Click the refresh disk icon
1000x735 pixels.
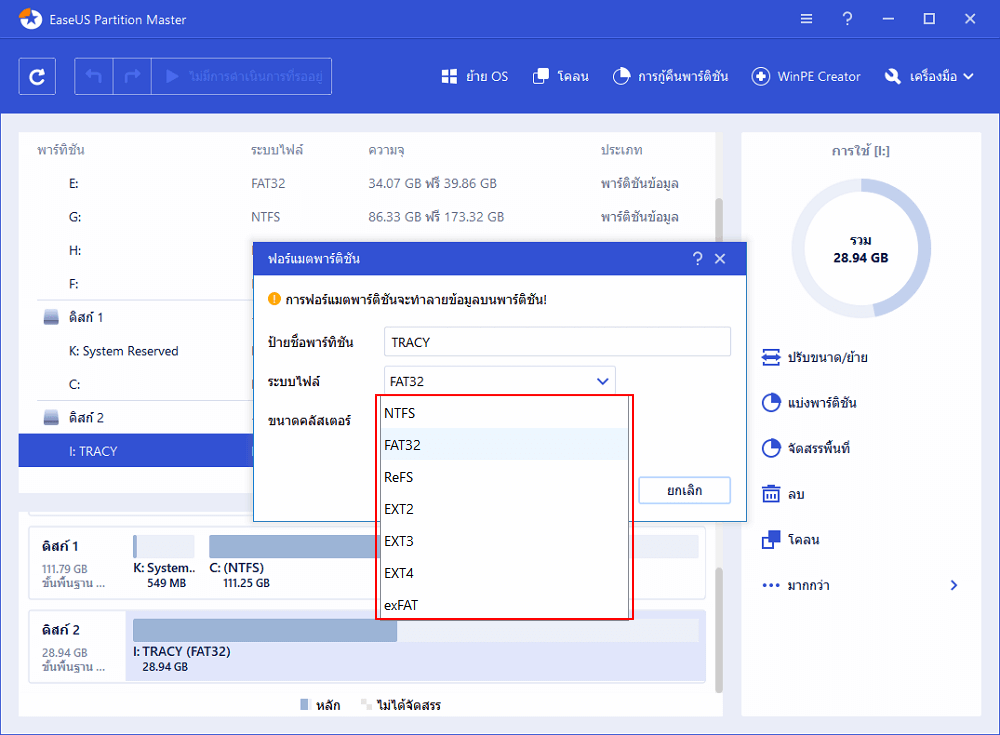click(37, 77)
